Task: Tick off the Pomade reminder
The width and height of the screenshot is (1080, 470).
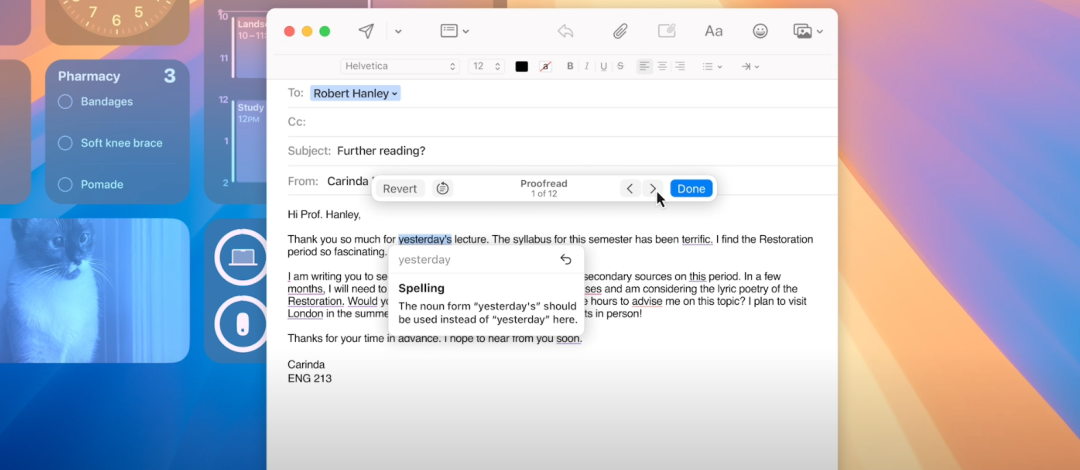Action: 65,184
